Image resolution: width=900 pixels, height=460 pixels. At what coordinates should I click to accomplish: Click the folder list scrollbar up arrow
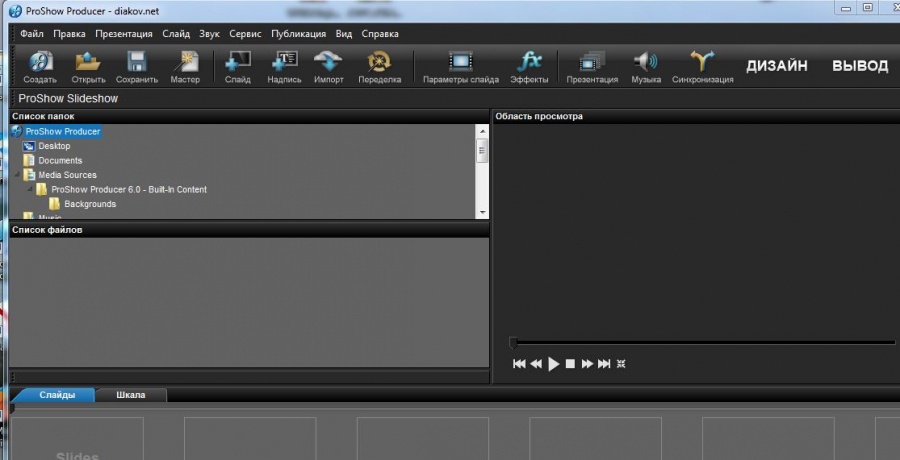pyautogui.click(x=483, y=131)
